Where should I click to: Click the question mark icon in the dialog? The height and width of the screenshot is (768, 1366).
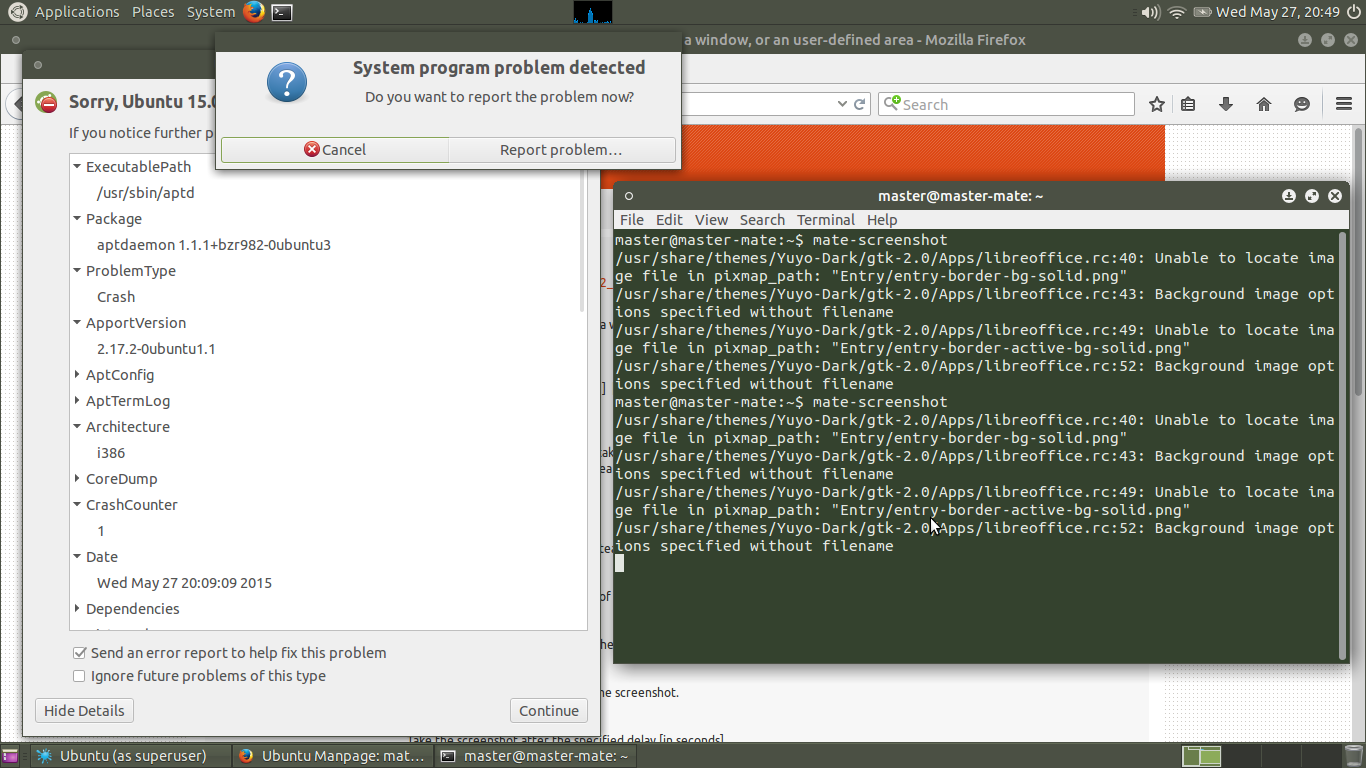[x=287, y=82]
